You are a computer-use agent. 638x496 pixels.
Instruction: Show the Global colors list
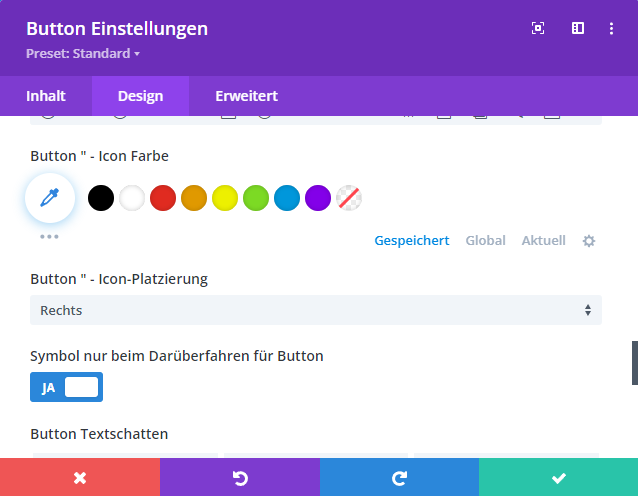(x=485, y=241)
